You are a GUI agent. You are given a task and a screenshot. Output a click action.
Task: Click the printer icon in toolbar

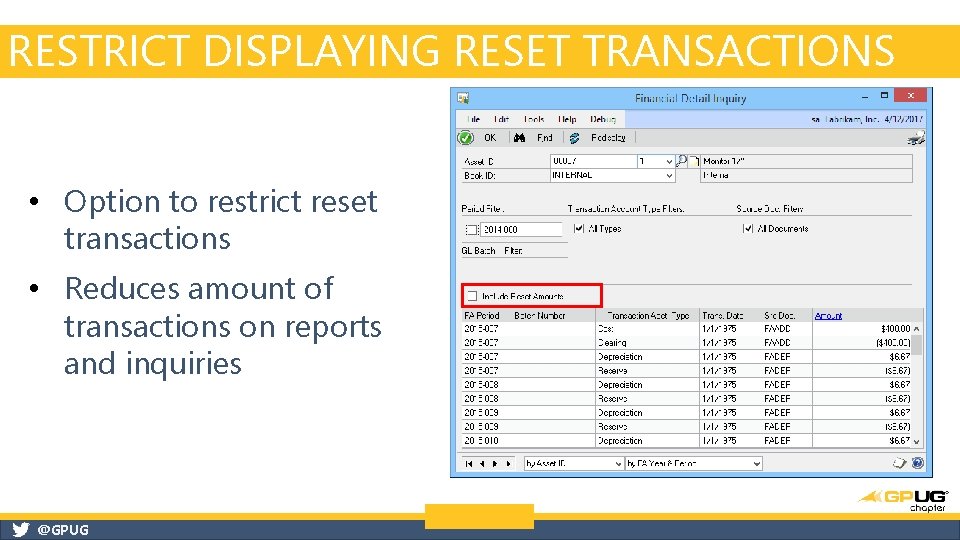[916, 138]
